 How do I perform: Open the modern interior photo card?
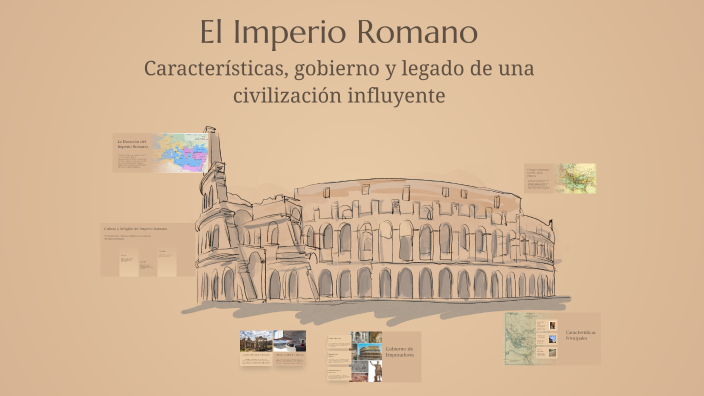click(290, 348)
